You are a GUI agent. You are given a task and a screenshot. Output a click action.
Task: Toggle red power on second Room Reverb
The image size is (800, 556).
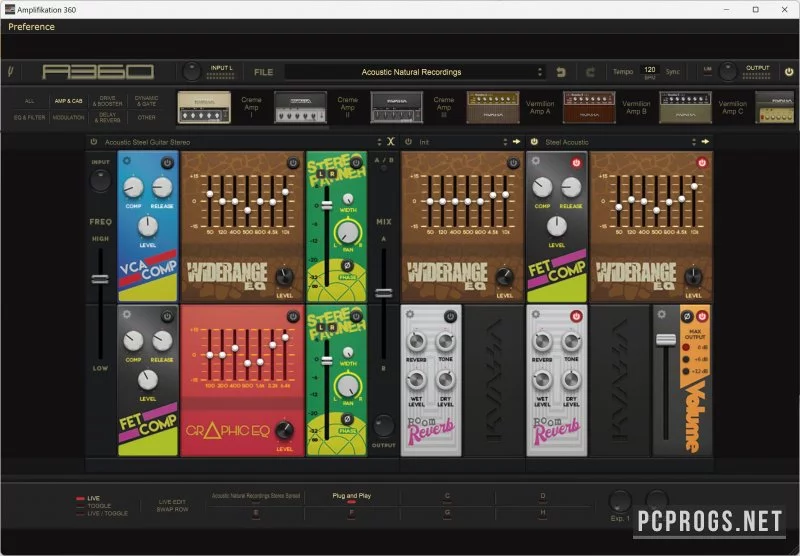(x=576, y=316)
